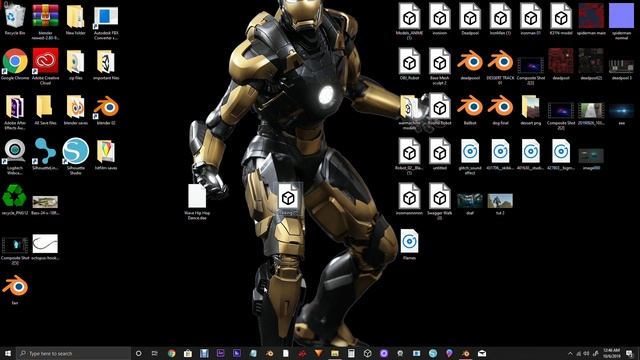Select the All Save files folder
This screenshot has height=360, width=640.
[x=44, y=107]
